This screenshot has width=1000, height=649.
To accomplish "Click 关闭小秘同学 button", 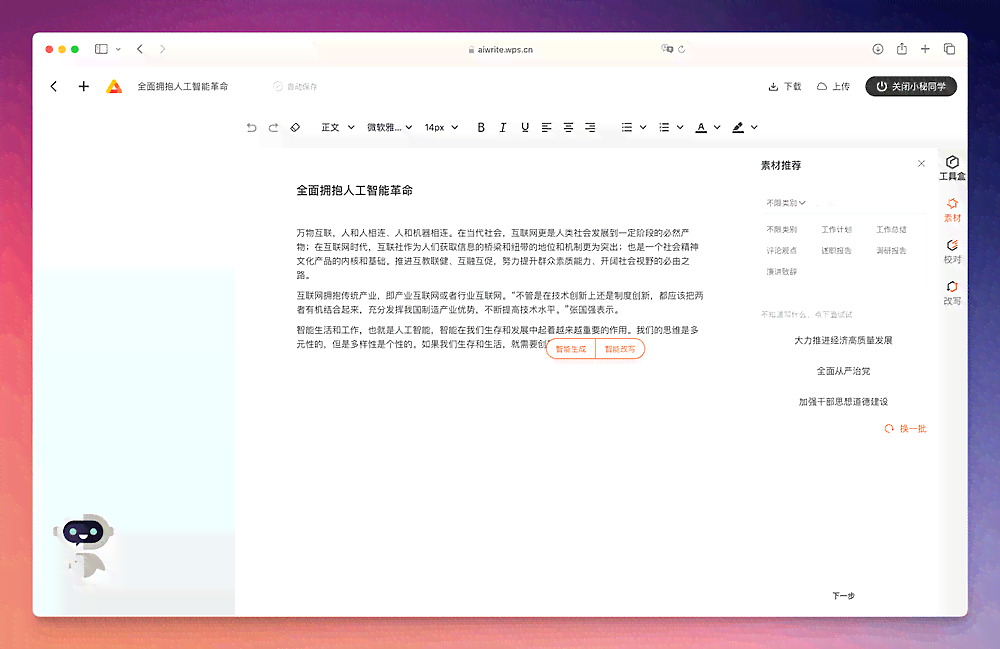I will point(911,87).
